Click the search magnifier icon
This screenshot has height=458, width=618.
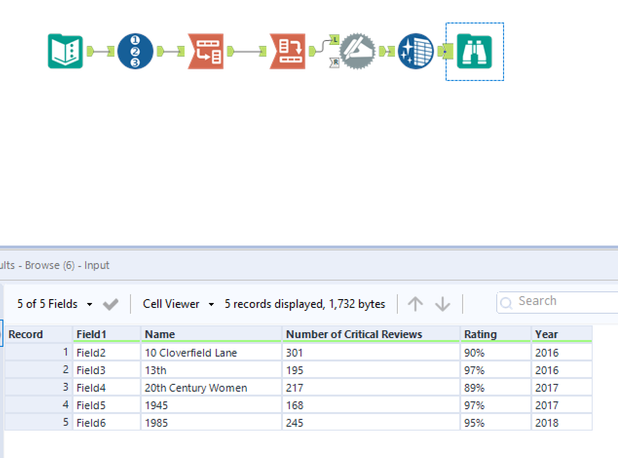[x=506, y=303]
